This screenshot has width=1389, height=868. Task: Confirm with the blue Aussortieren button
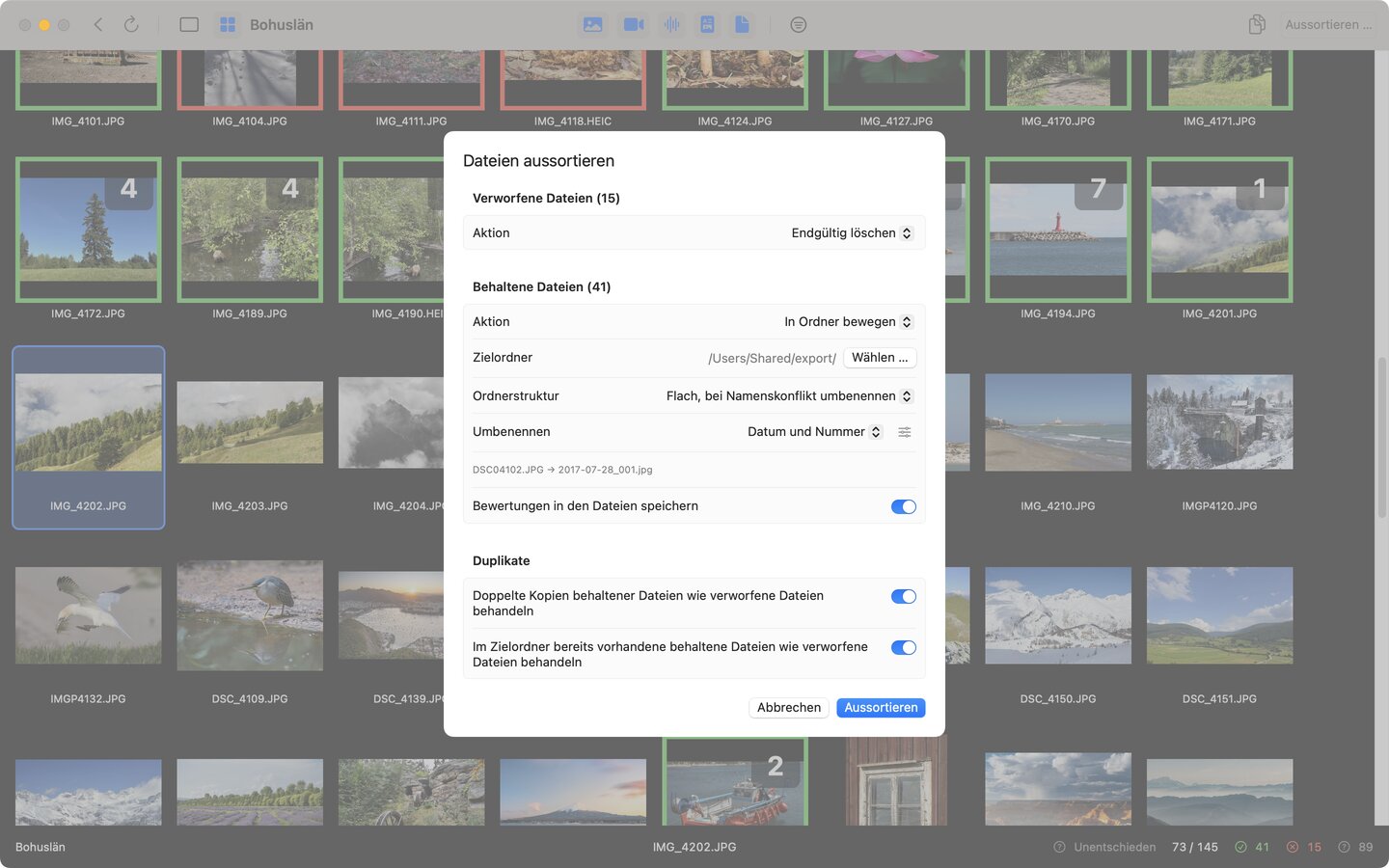881,708
